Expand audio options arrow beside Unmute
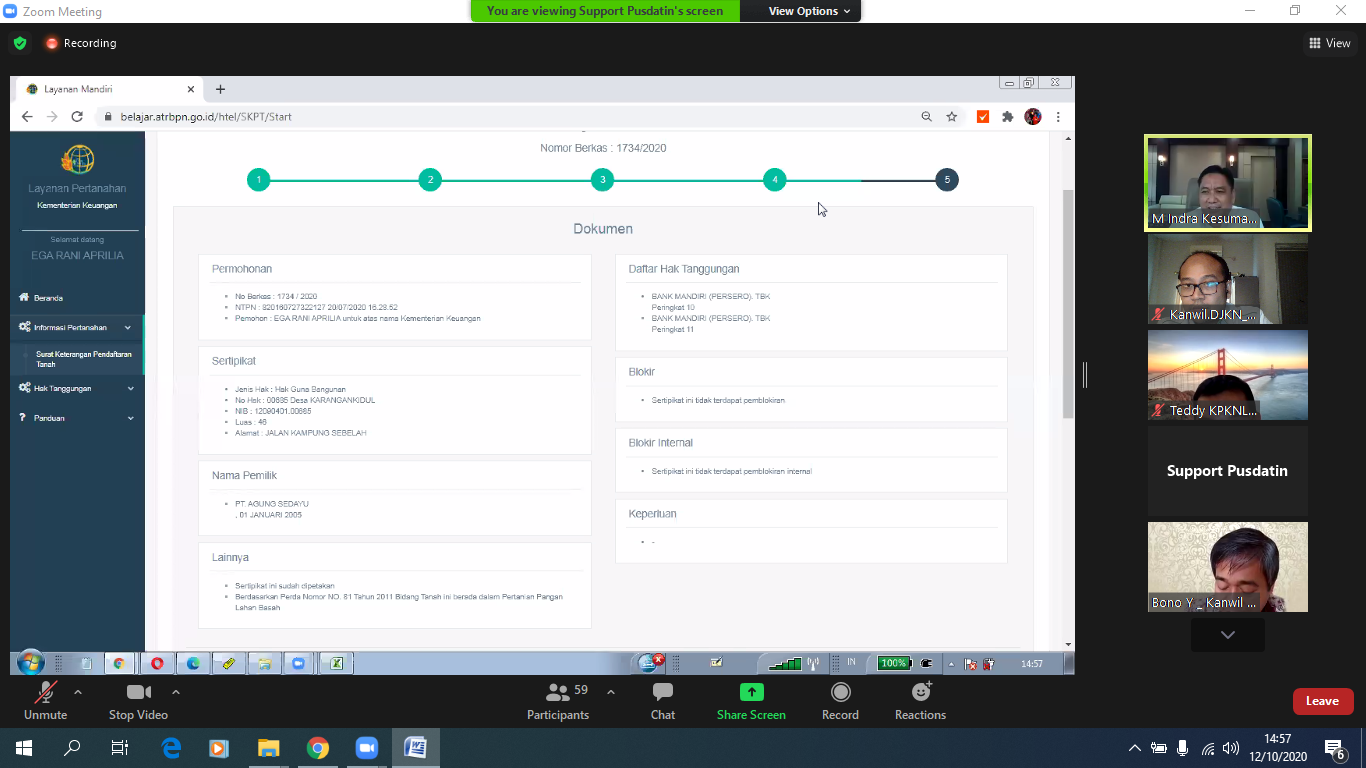Screen dimensions: 1366x768 78,692
